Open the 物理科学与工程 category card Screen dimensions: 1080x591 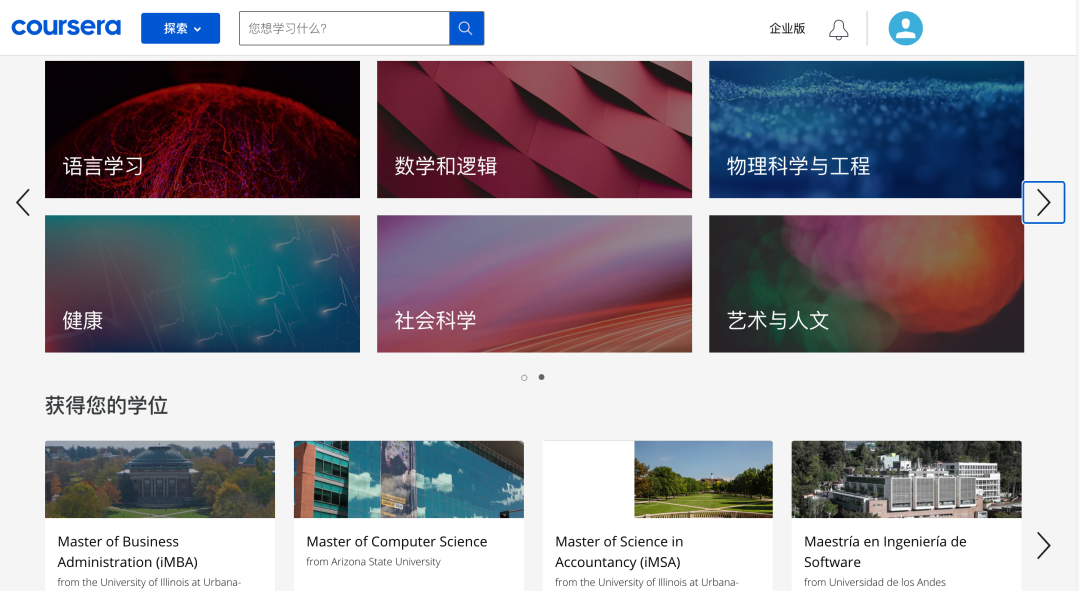(x=866, y=129)
